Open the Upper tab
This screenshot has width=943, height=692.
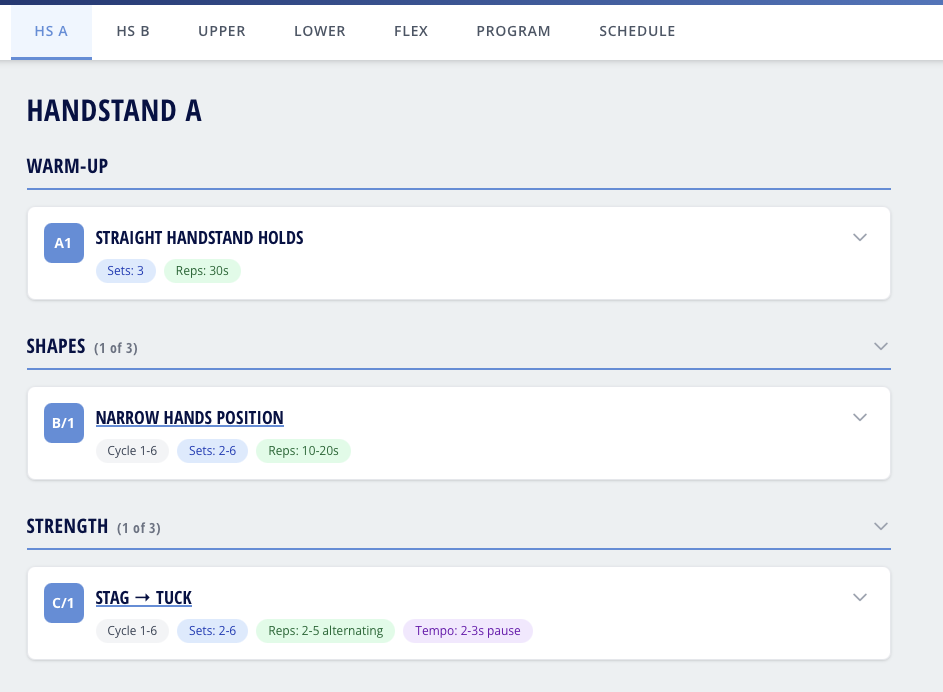click(x=222, y=31)
